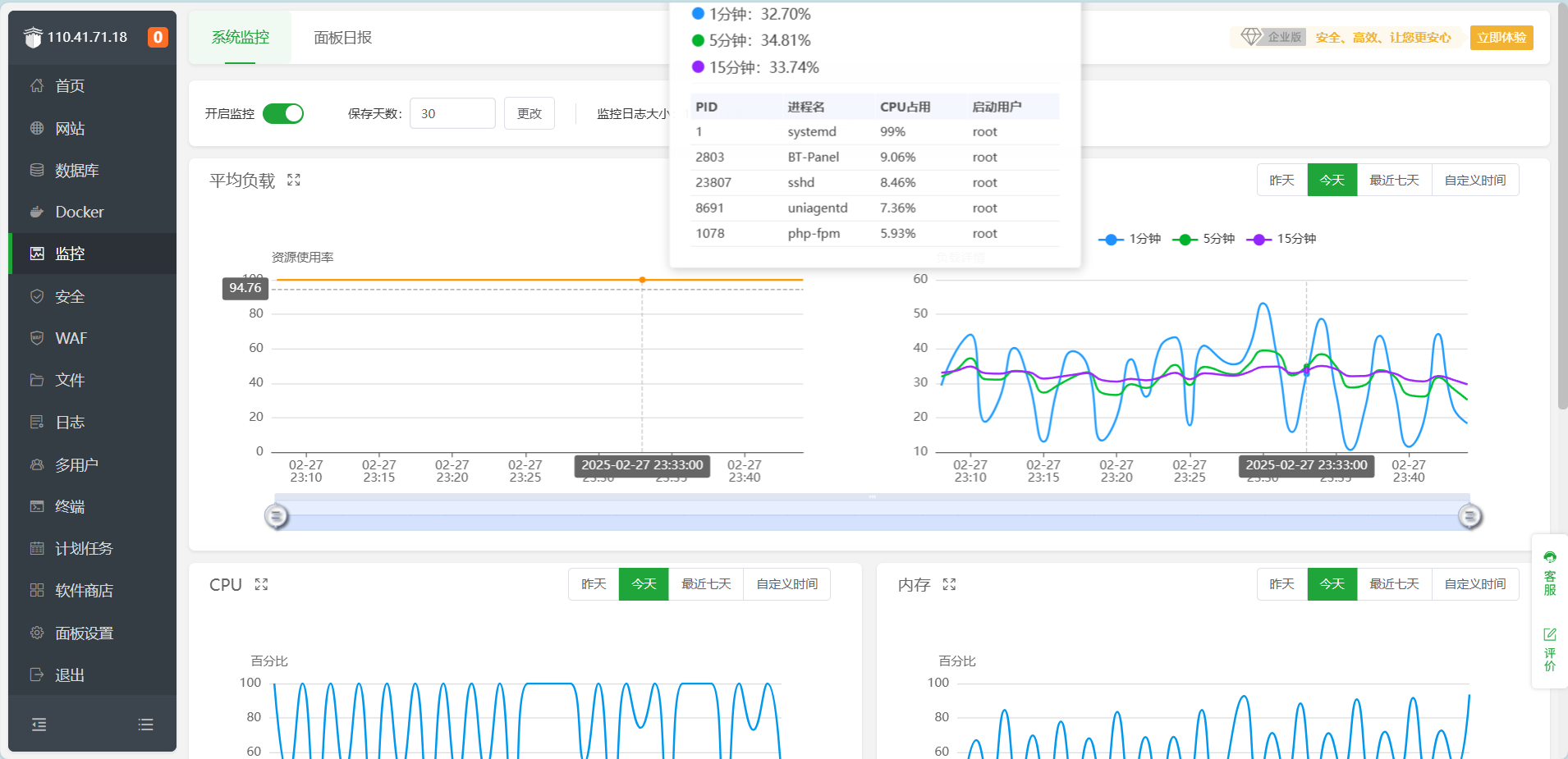Image resolution: width=1568 pixels, height=759 pixels.
Task: Open 日志 logs in the sidebar
Action: 92,422
